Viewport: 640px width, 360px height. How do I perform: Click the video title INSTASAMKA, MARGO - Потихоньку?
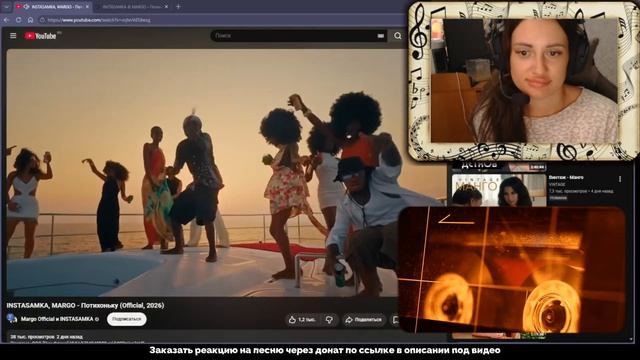tap(85, 305)
